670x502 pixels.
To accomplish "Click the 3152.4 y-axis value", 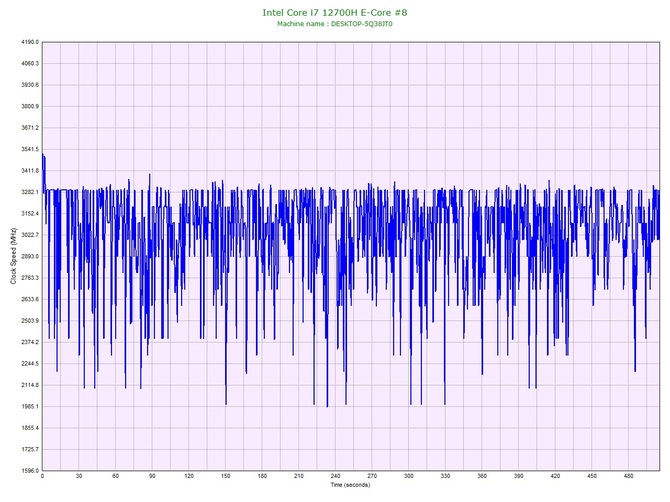I will [30, 214].
